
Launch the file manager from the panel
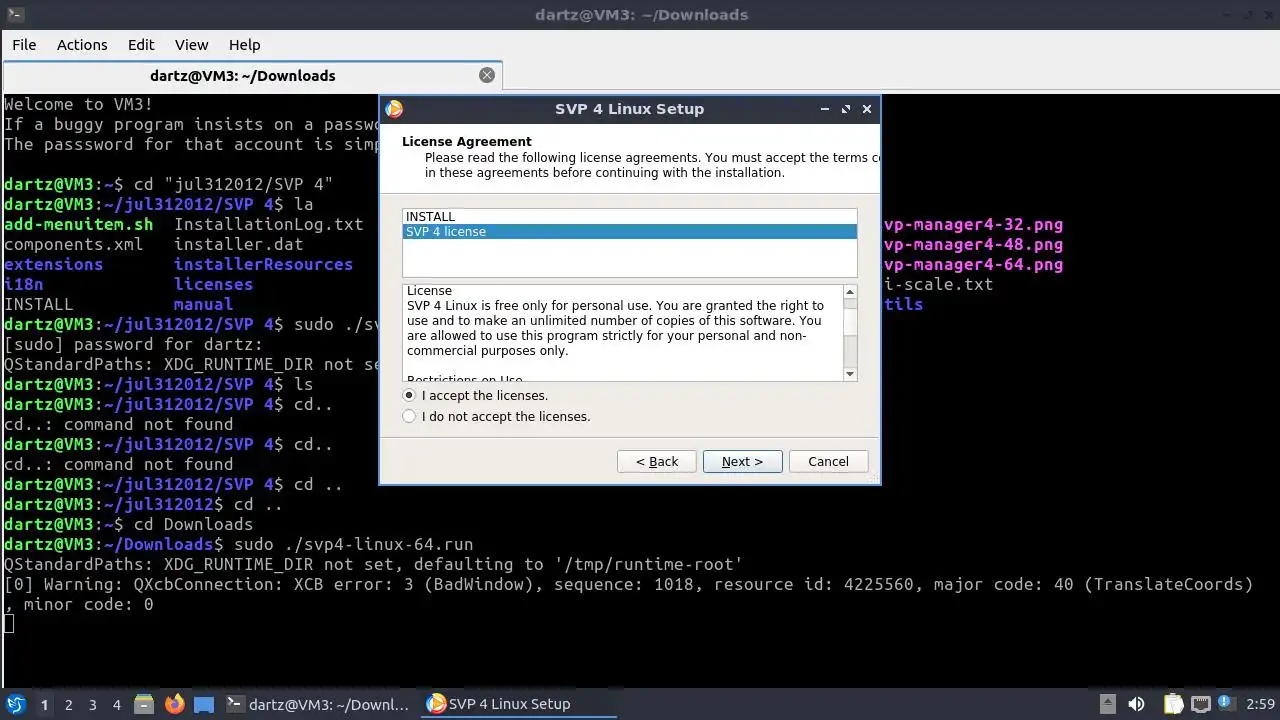tap(143, 704)
